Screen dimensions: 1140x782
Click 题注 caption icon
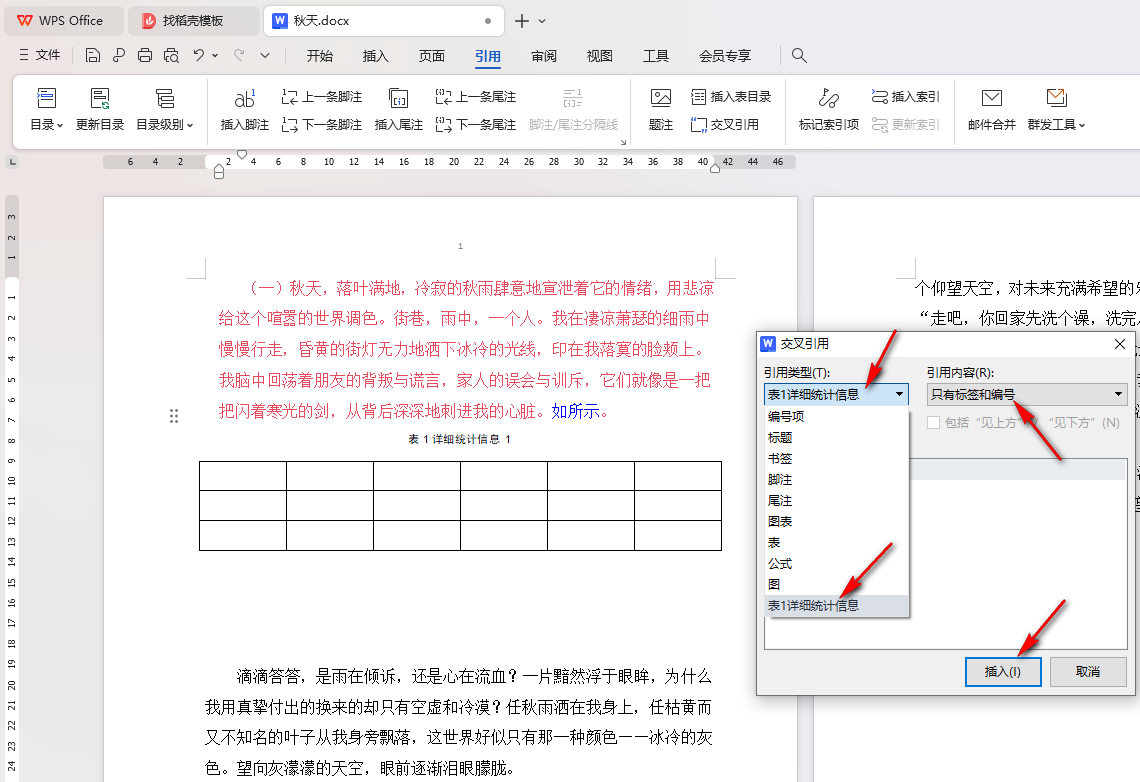tap(660, 110)
